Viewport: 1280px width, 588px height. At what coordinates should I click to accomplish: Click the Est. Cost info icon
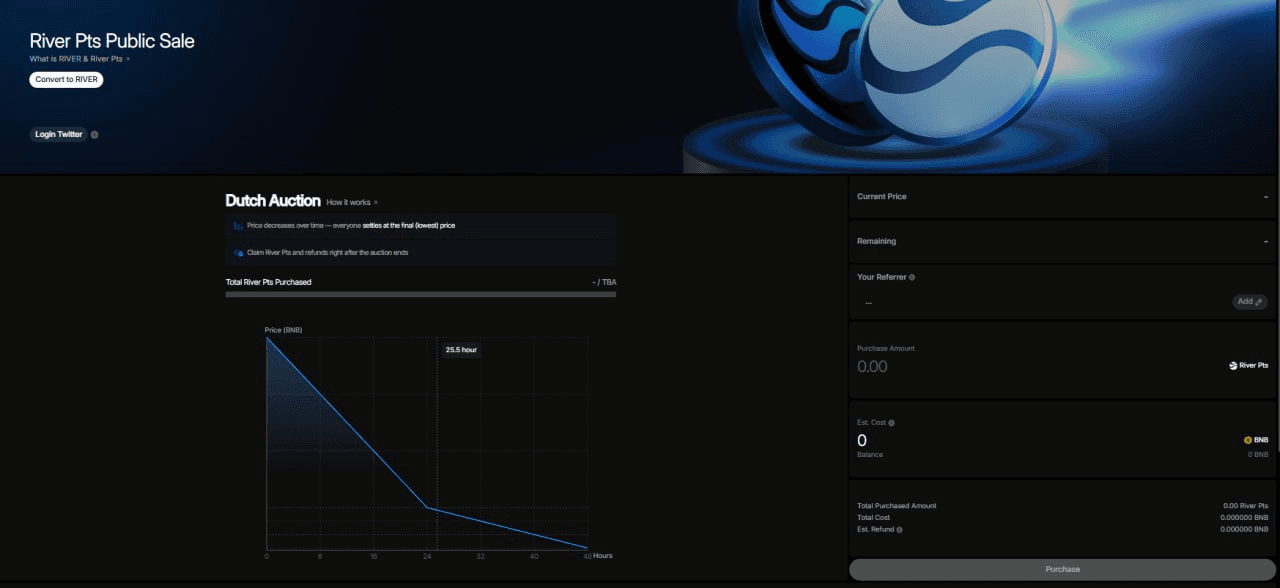[892, 423]
